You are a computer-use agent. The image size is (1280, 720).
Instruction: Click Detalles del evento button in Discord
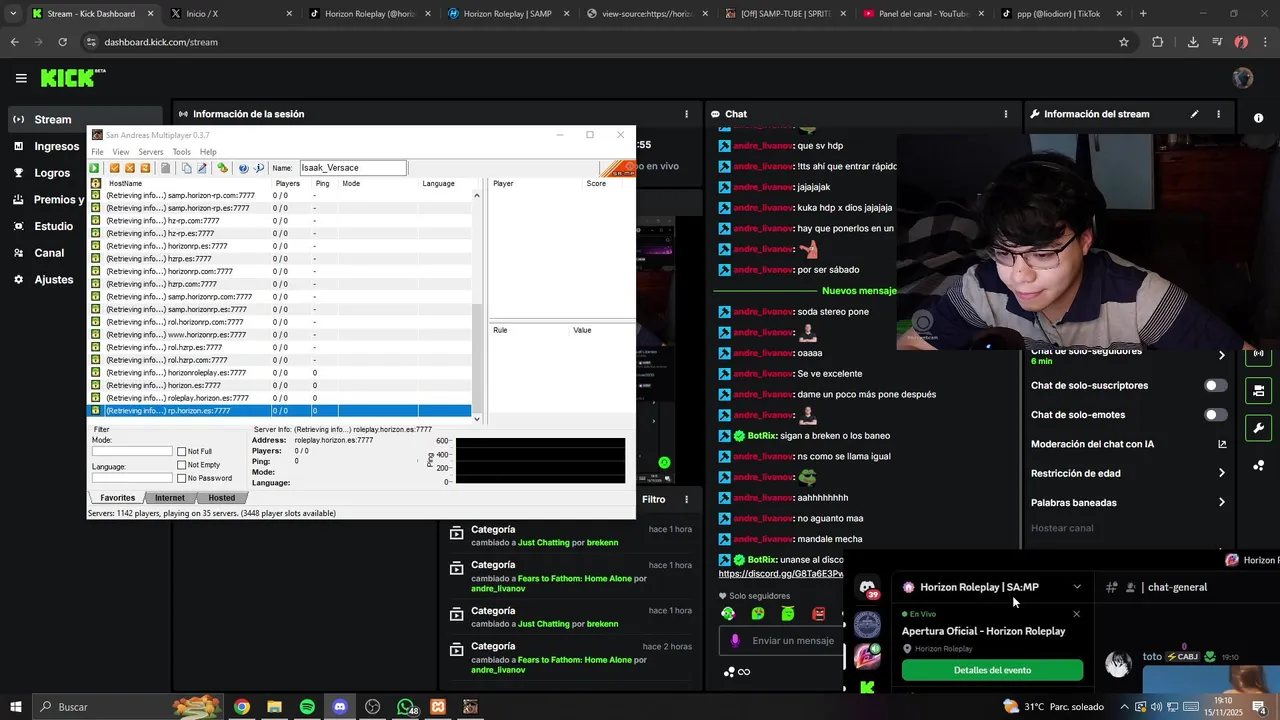click(x=992, y=670)
